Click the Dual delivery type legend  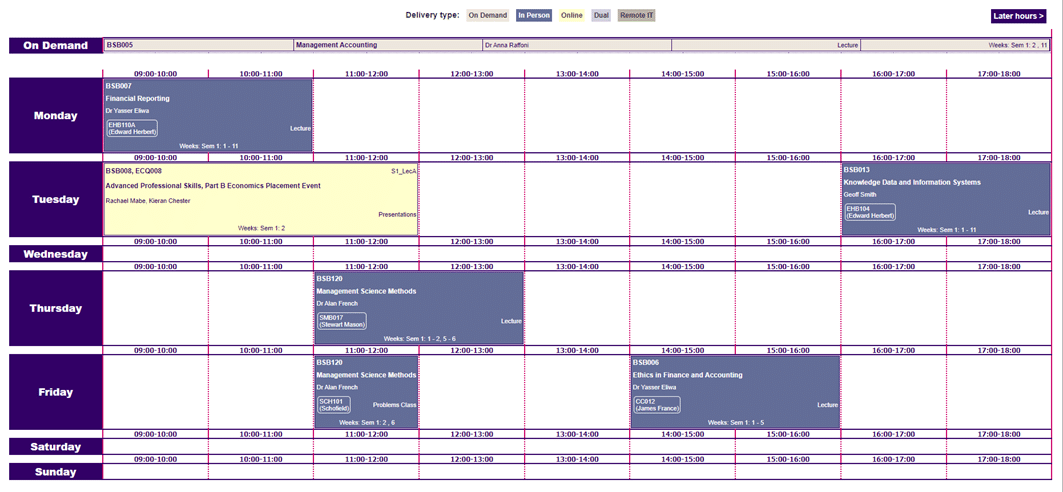click(x=601, y=16)
